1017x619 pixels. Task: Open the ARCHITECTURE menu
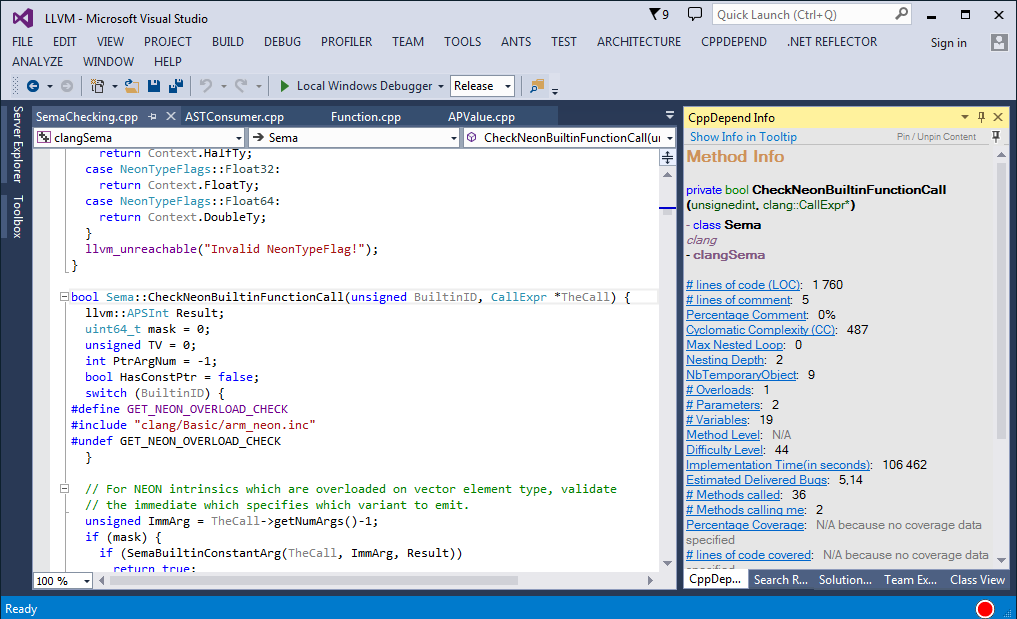pyautogui.click(x=639, y=42)
